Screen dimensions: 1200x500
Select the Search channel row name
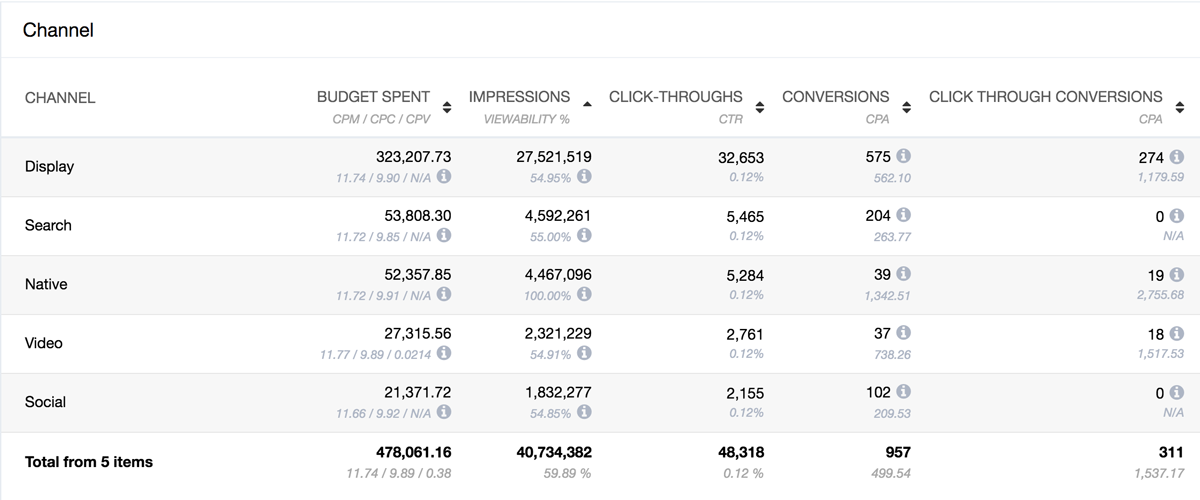coord(48,226)
